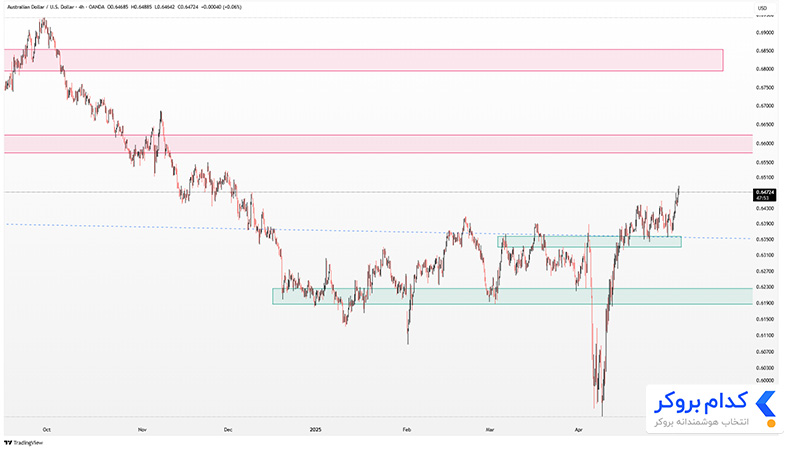
Task: Click the 0.65500 price axis label
Action: click(765, 162)
